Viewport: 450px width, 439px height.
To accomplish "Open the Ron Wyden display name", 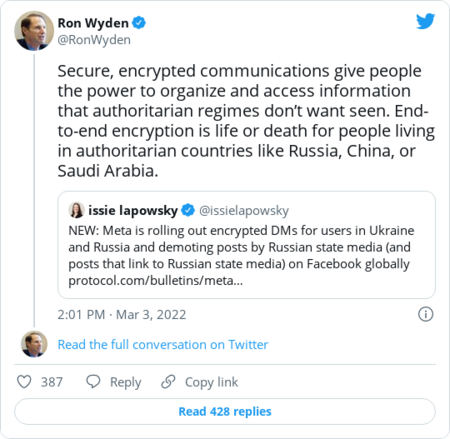I will [93, 23].
